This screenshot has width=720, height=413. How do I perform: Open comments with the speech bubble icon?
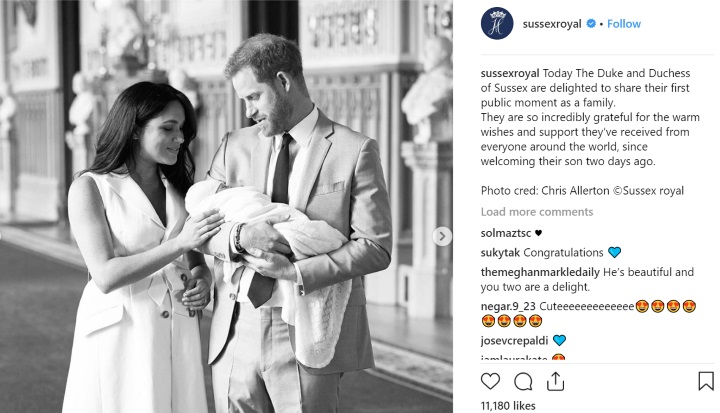[523, 381]
